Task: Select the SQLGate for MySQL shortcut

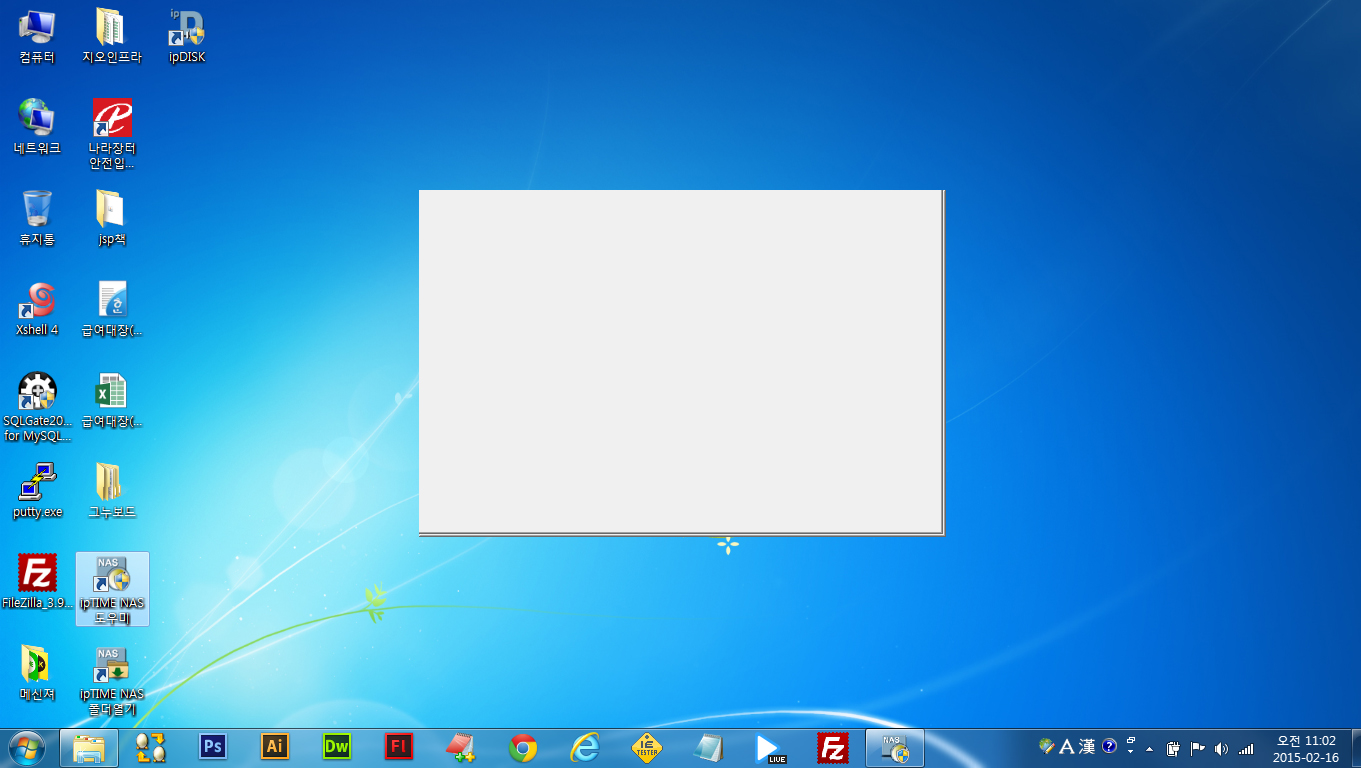Action: click(37, 407)
